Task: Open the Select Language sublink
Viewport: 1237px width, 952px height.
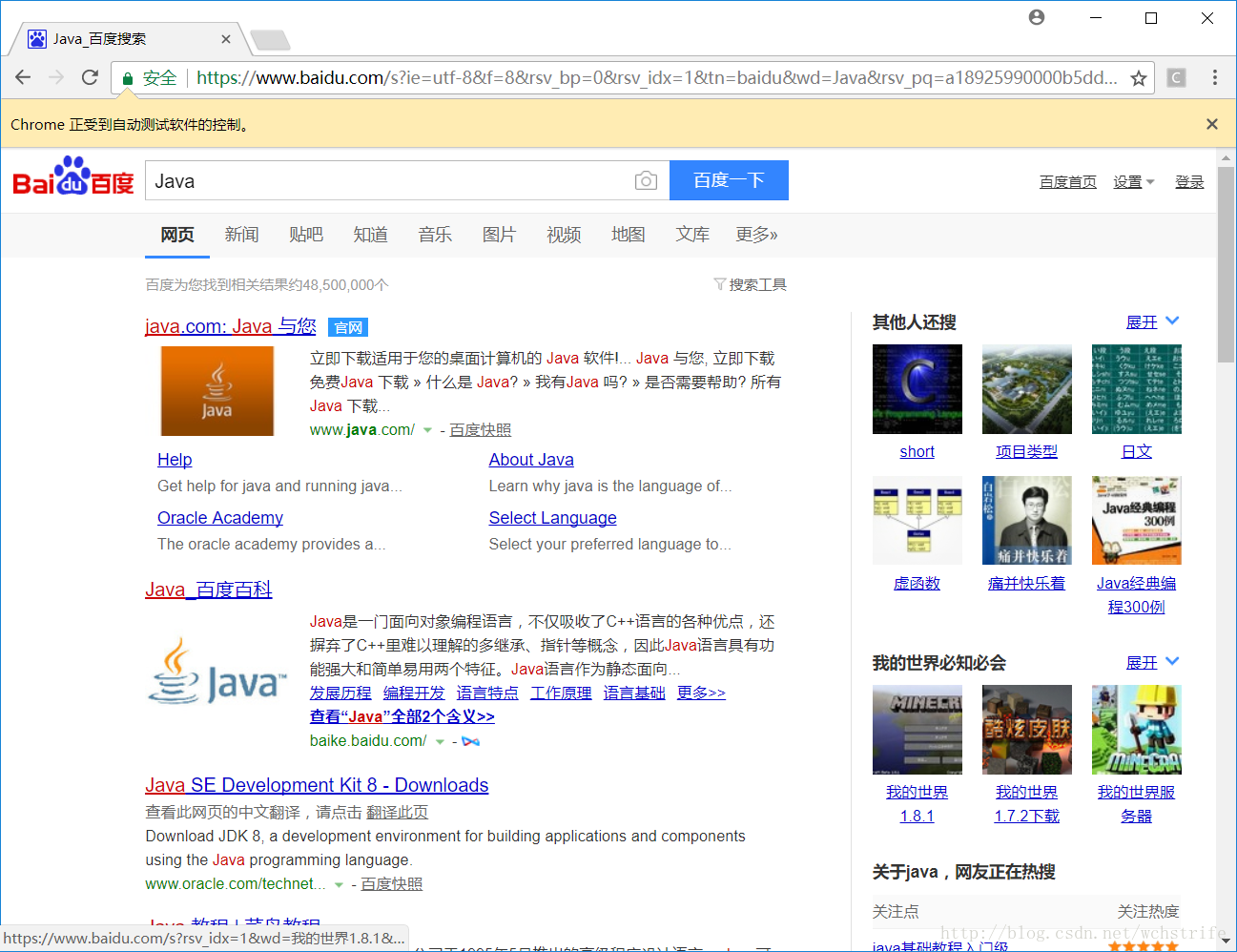Action: click(x=553, y=518)
